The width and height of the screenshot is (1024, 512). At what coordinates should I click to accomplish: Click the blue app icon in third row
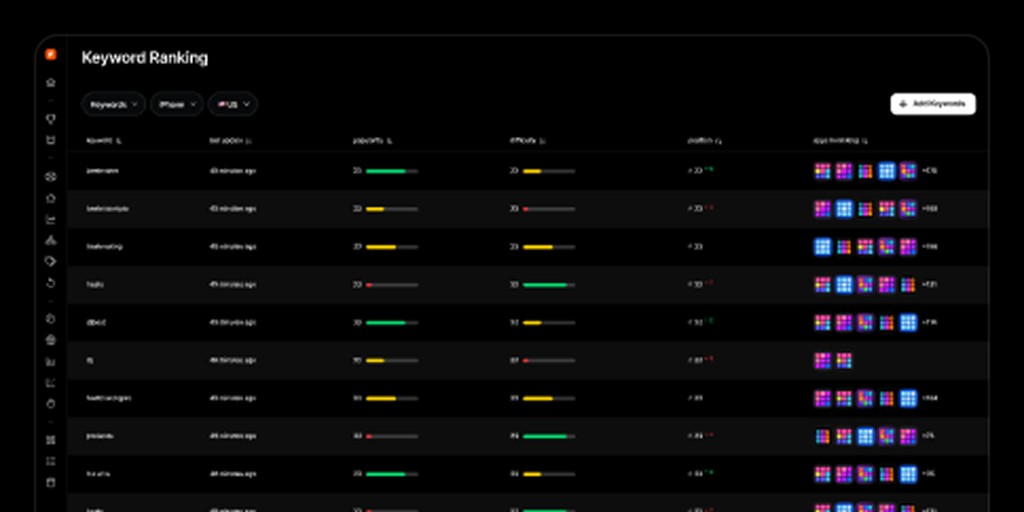(x=823, y=246)
